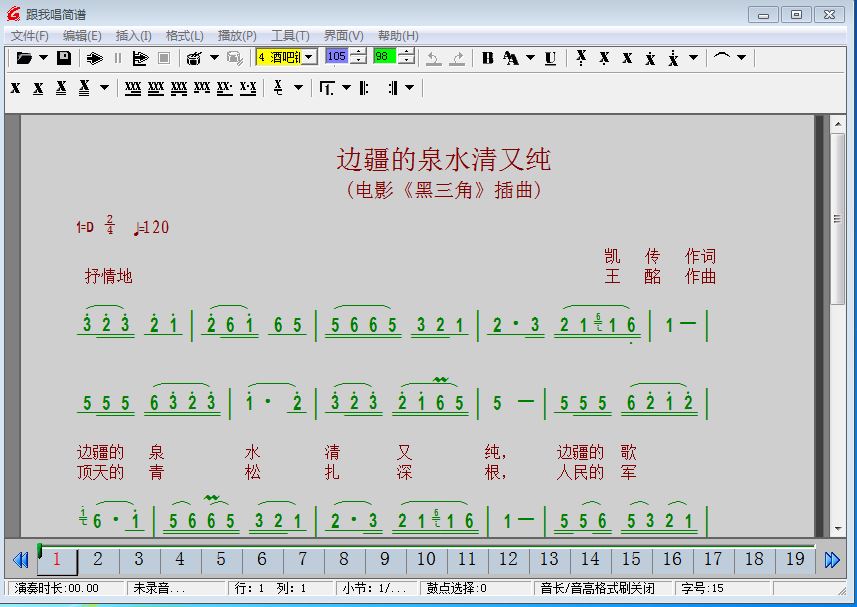
Task: Open the file open dropdown arrow
Action: pyautogui.click(x=42, y=57)
